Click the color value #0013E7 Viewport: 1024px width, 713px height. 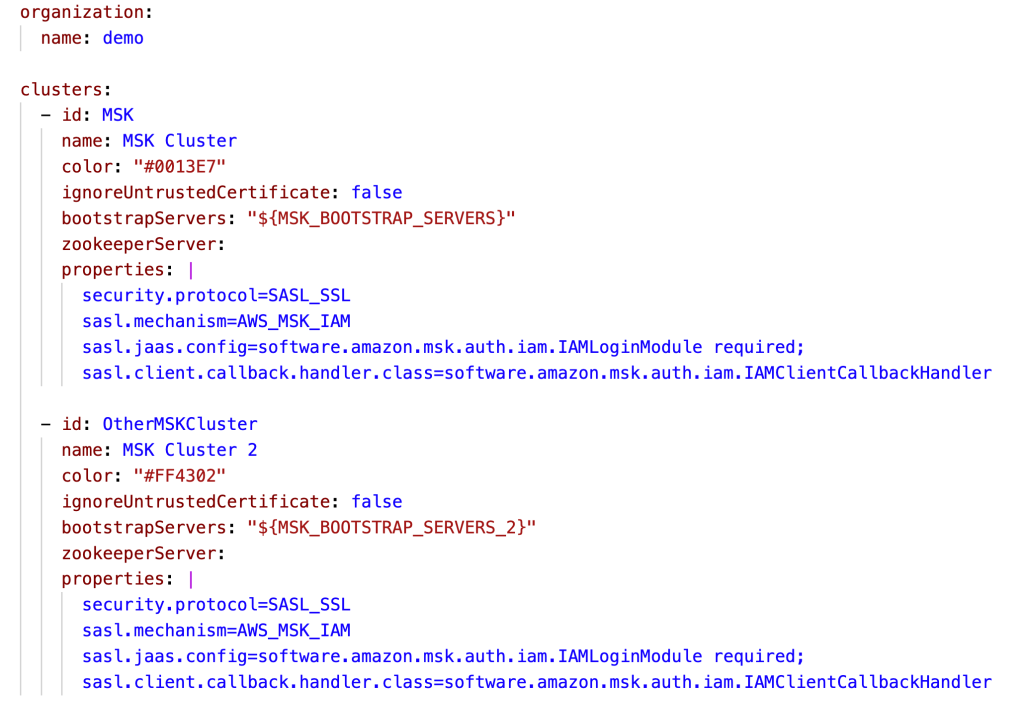(180, 166)
